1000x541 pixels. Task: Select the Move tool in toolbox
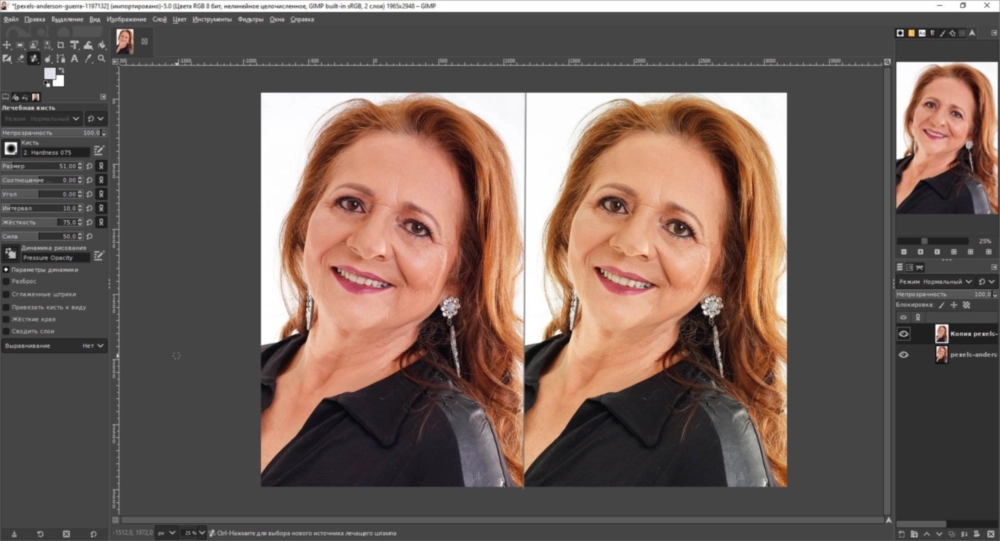pos(6,45)
